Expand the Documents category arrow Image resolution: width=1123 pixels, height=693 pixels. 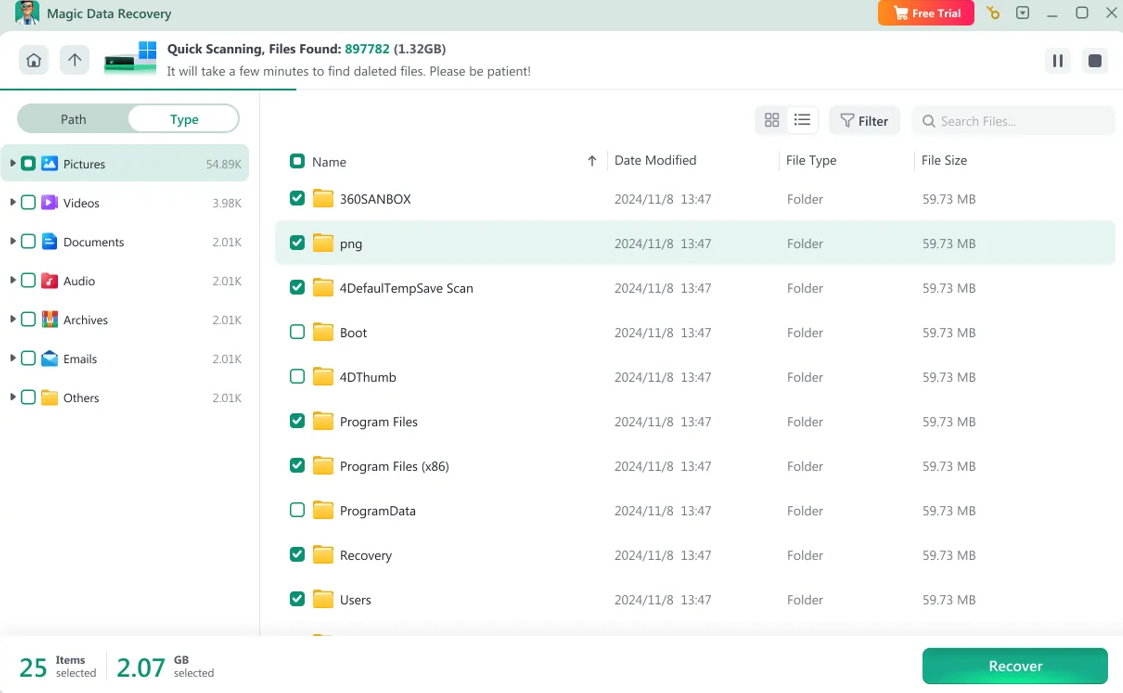point(12,241)
